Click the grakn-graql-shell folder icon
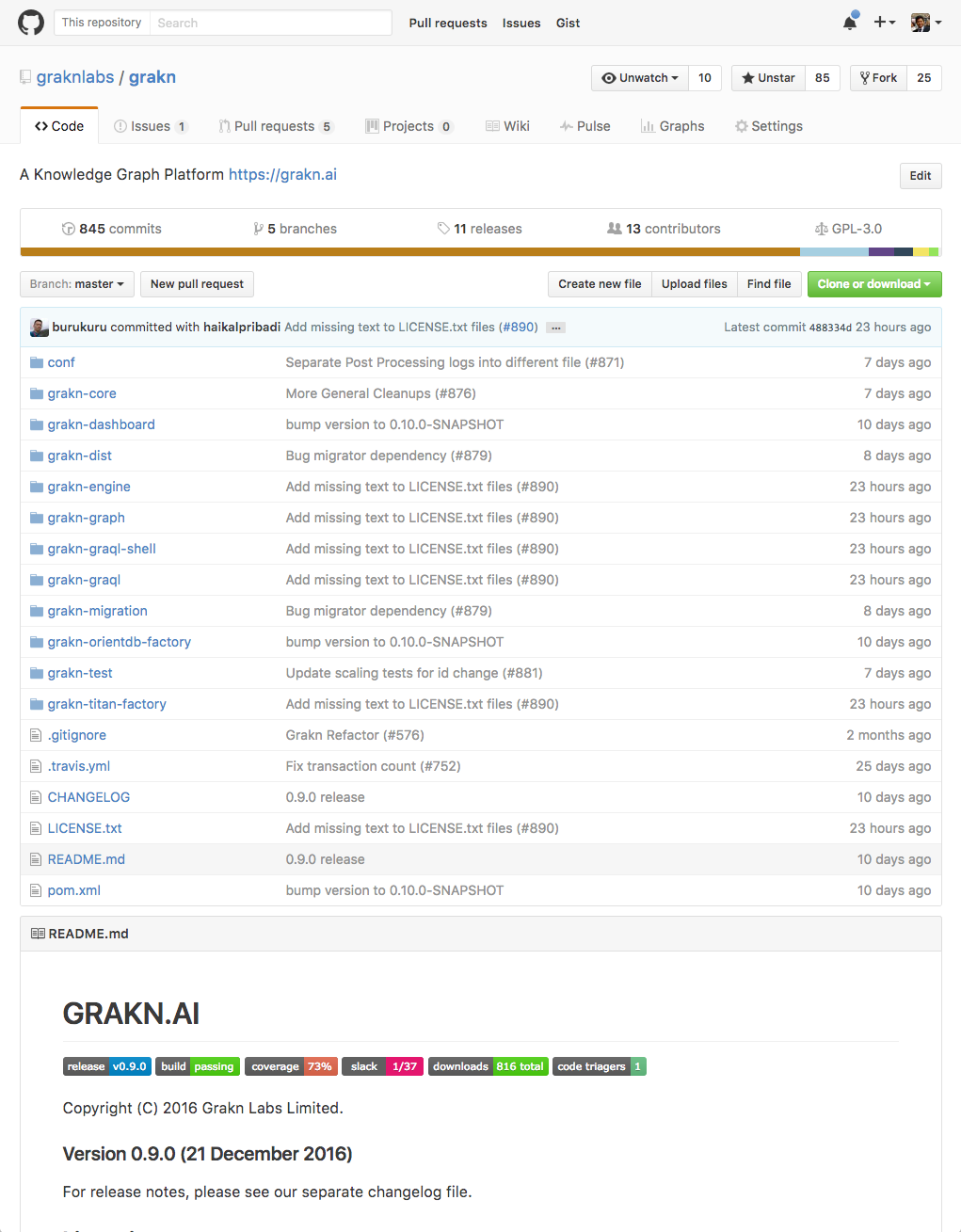The image size is (961, 1232). [x=37, y=549]
